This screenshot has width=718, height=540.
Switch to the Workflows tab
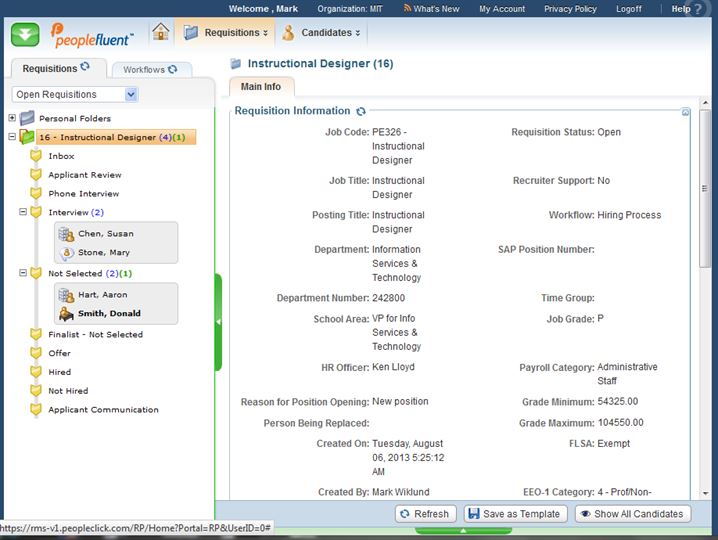(x=150, y=70)
